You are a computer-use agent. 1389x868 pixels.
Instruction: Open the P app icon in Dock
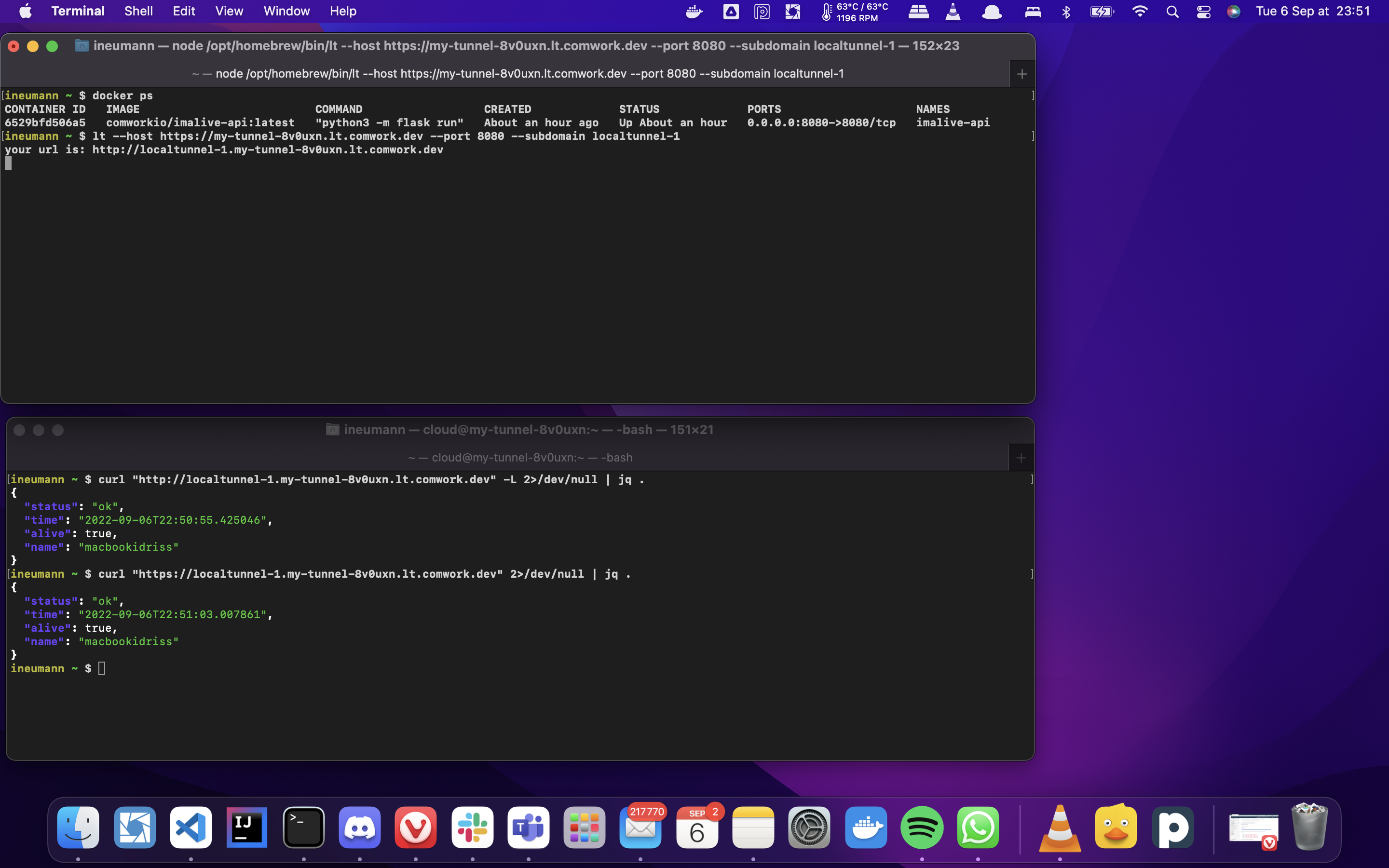pos(1172,827)
